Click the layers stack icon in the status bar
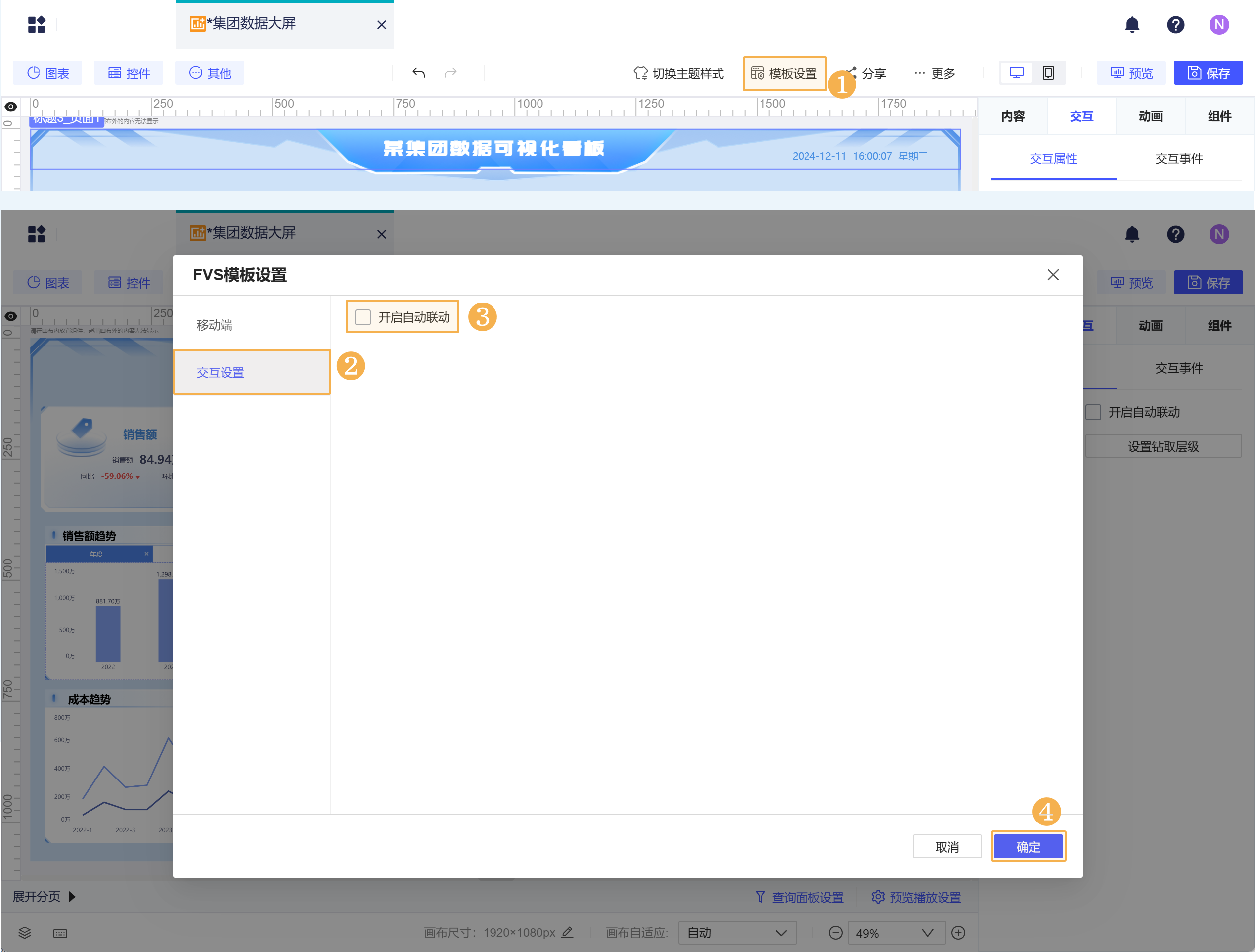 [24, 933]
